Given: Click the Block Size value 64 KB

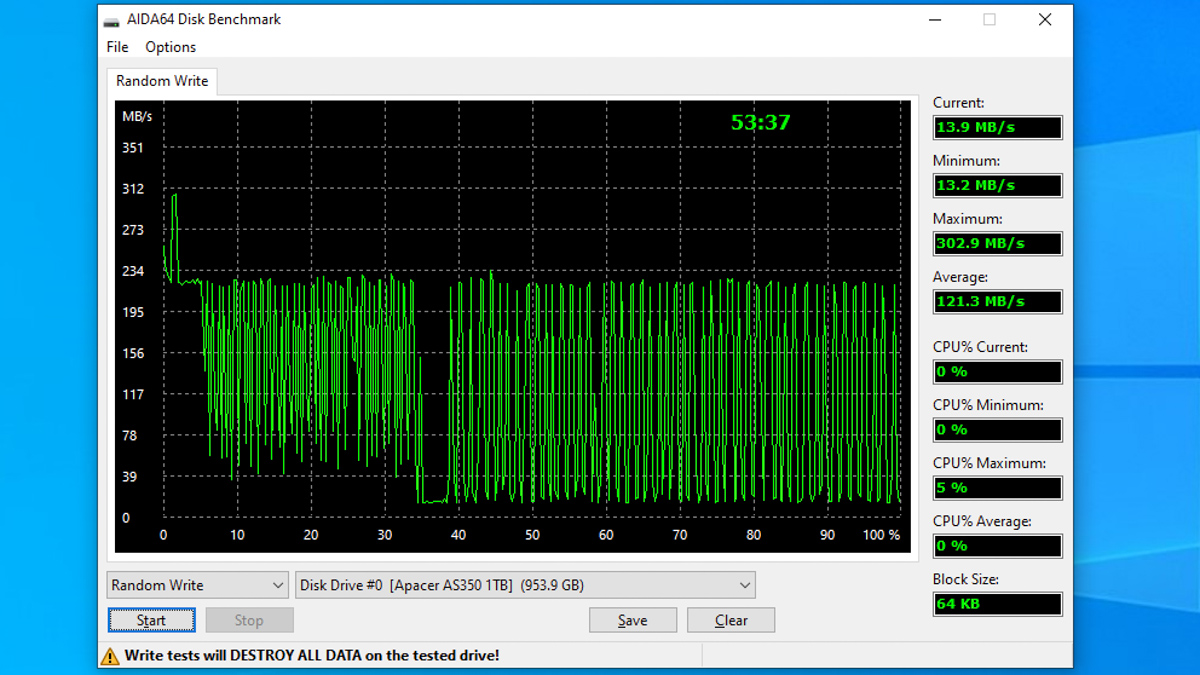Looking at the screenshot, I should [997, 603].
